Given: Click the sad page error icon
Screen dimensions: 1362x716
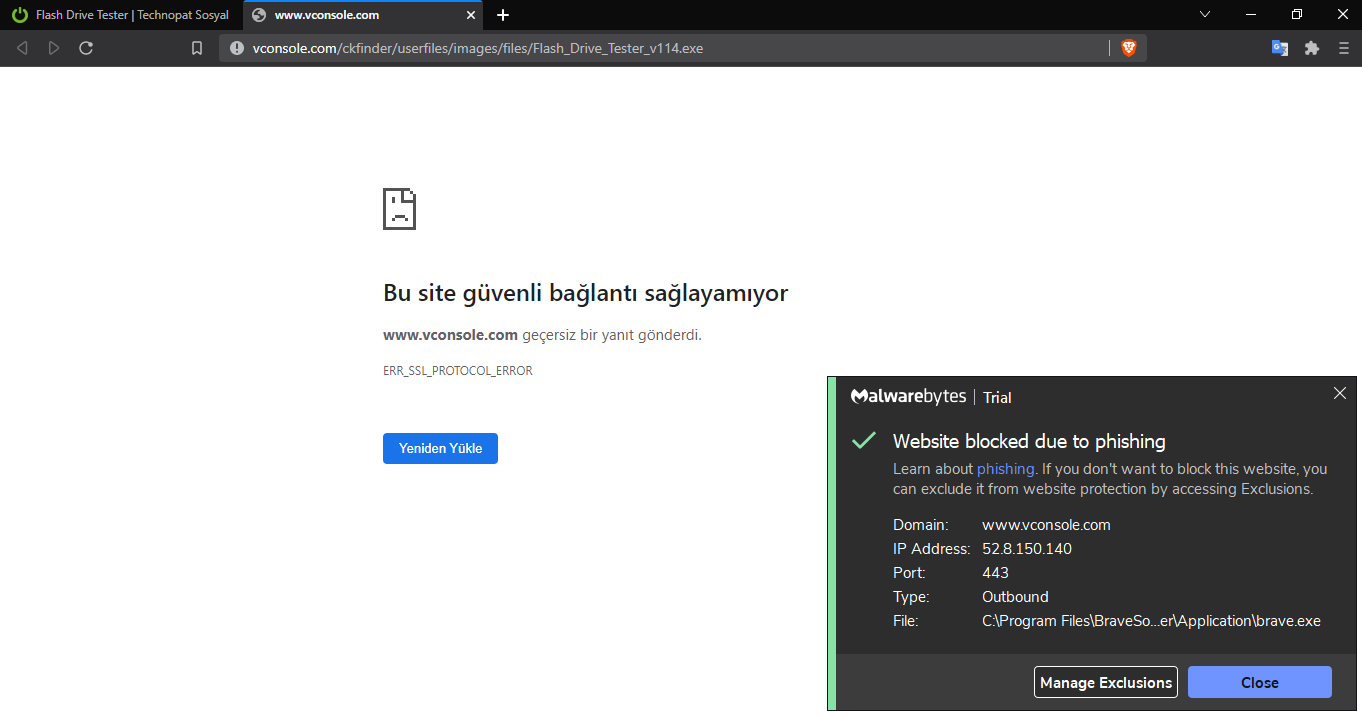Looking at the screenshot, I should click(399, 208).
